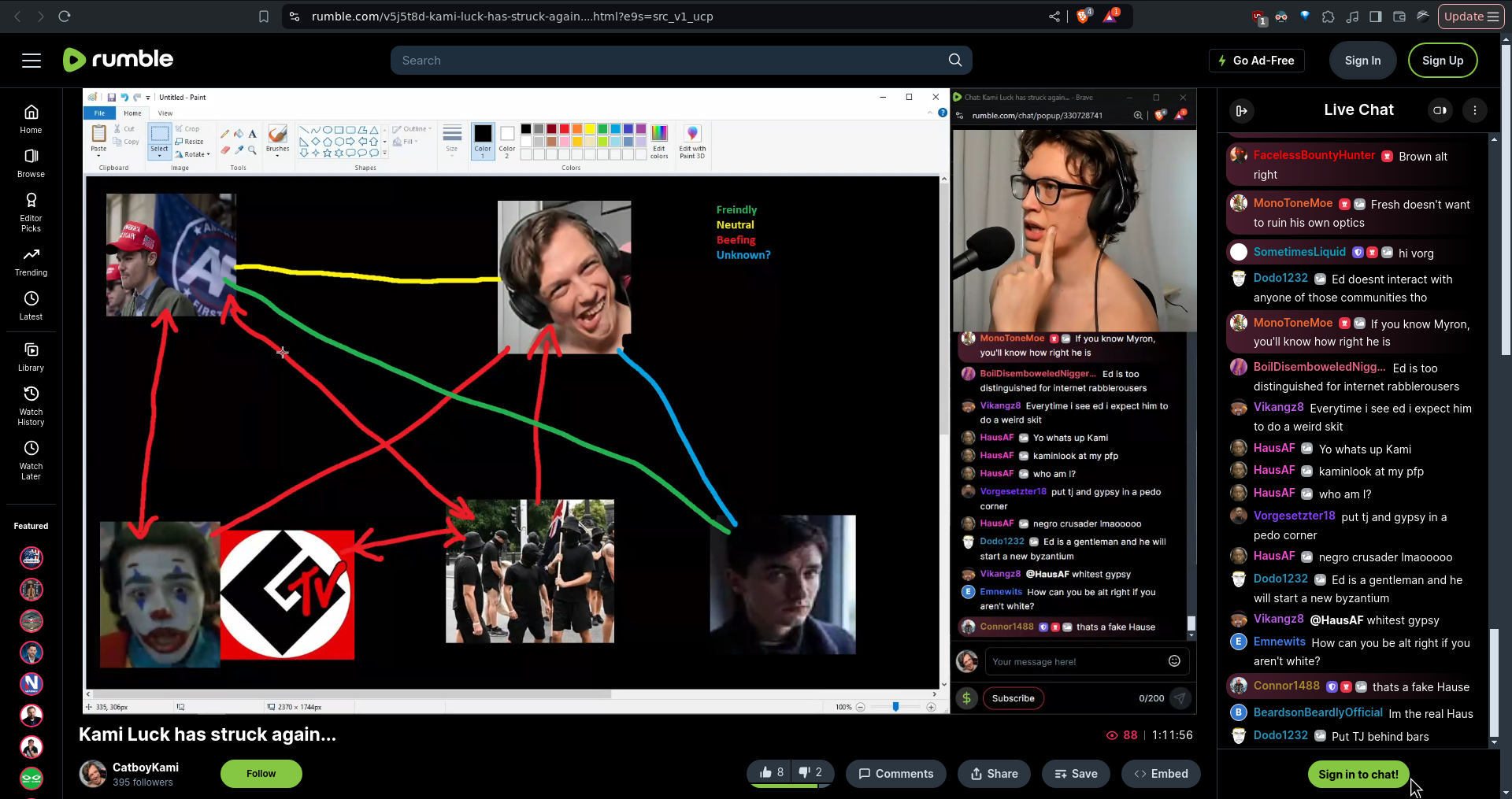
Task: Open the Rumble hamburger menu
Action: (31, 61)
